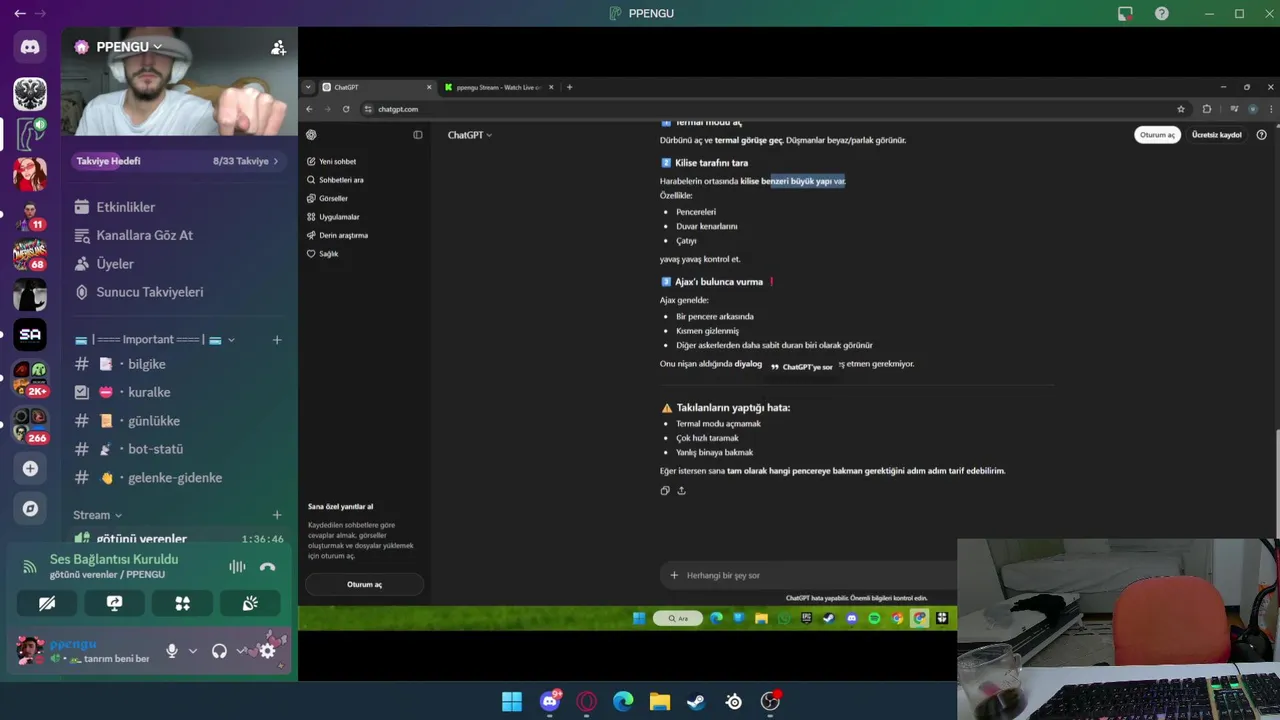Image resolution: width=1280 pixels, height=720 pixels.
Task: Add a server with plus icon
Action: [30, 468]
